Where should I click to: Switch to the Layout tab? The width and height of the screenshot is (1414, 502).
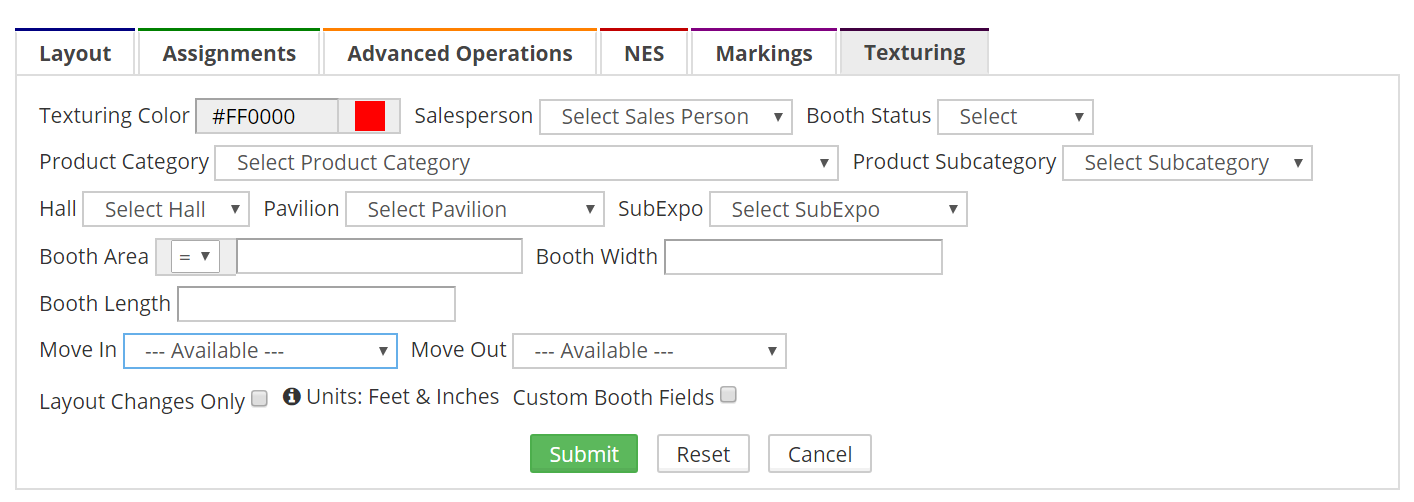click(x=75, y=53)
